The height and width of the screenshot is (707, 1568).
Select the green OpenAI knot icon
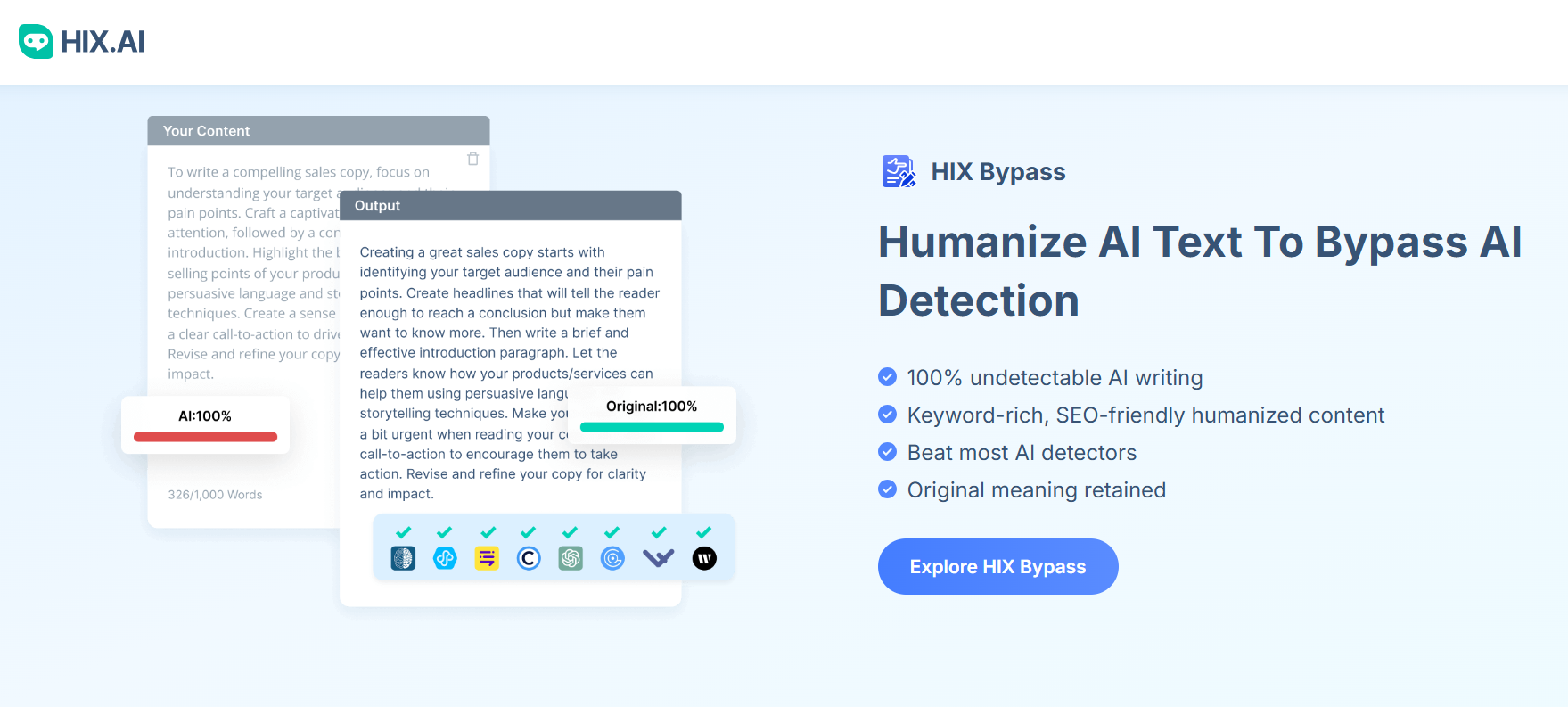click(x=571, y=558)
